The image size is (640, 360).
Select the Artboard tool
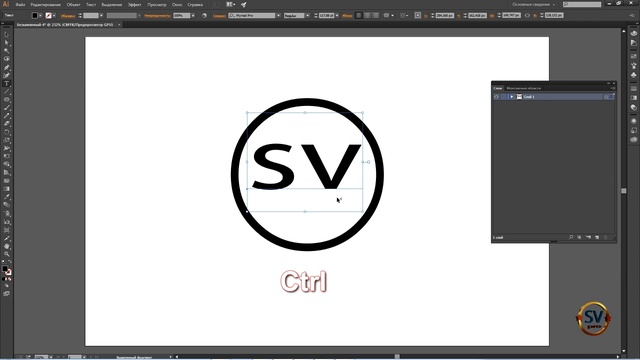pyautogui.click(x=7, y=230)
